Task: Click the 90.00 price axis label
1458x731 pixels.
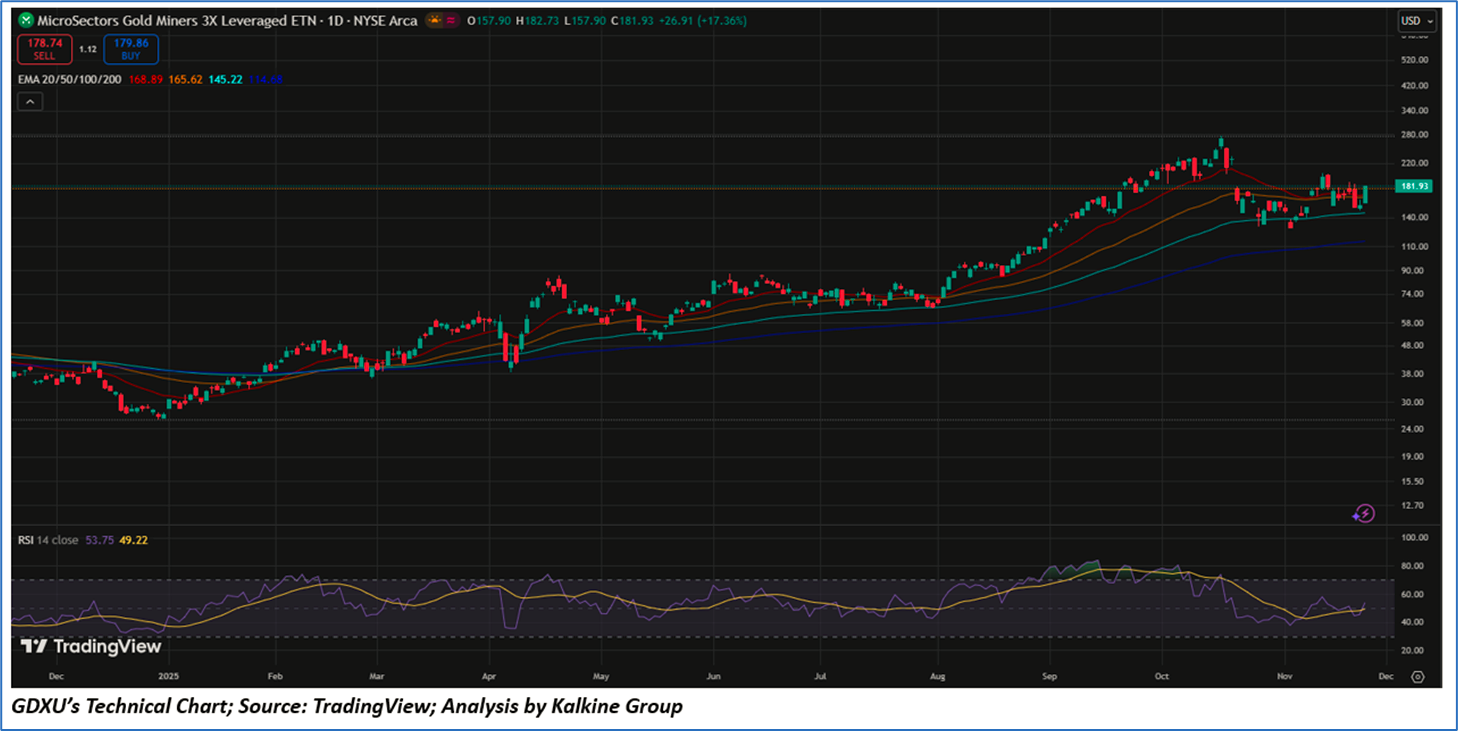Action: [x=1411, y=271]
